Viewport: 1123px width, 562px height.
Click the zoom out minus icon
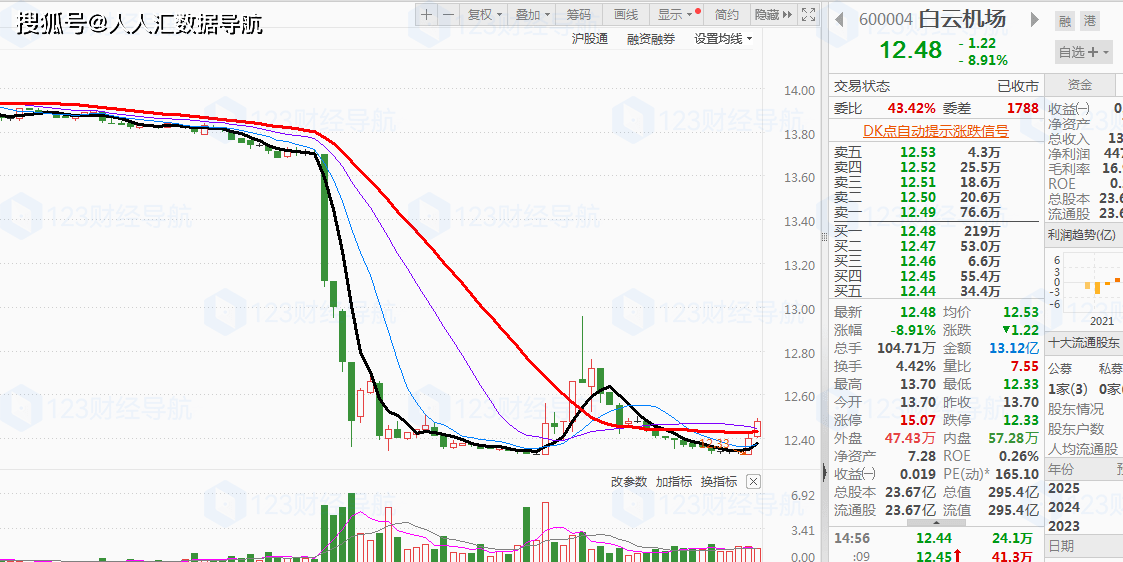(447, 14)
